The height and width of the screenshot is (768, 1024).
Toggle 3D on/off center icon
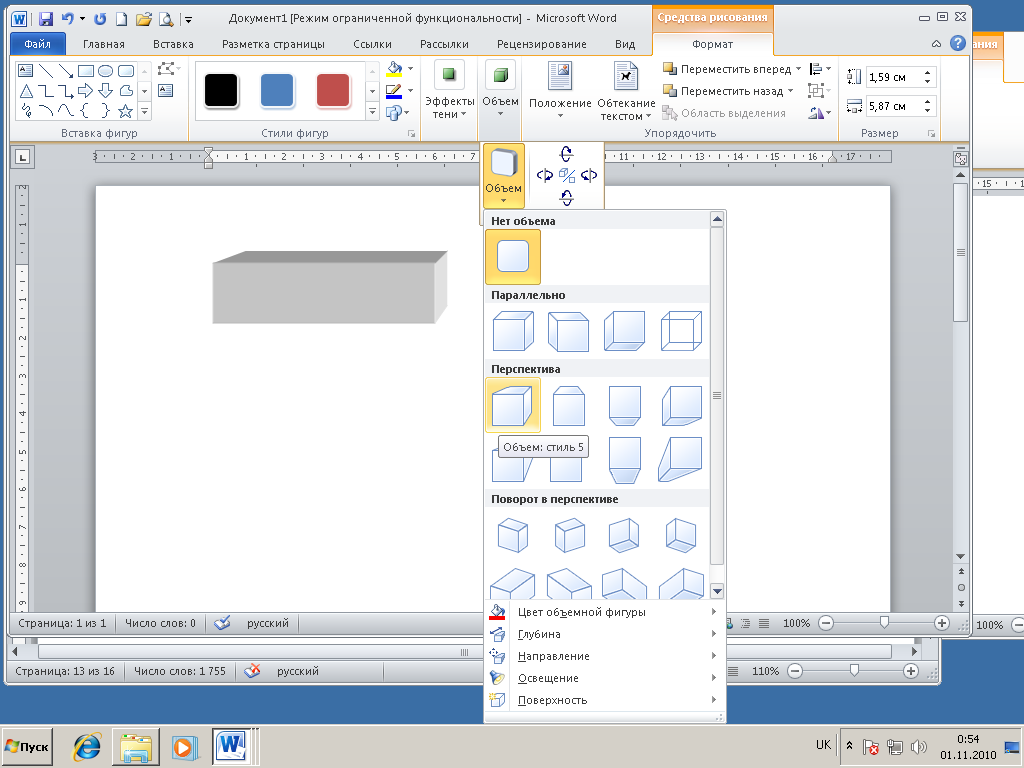click(x=567, y=176)
